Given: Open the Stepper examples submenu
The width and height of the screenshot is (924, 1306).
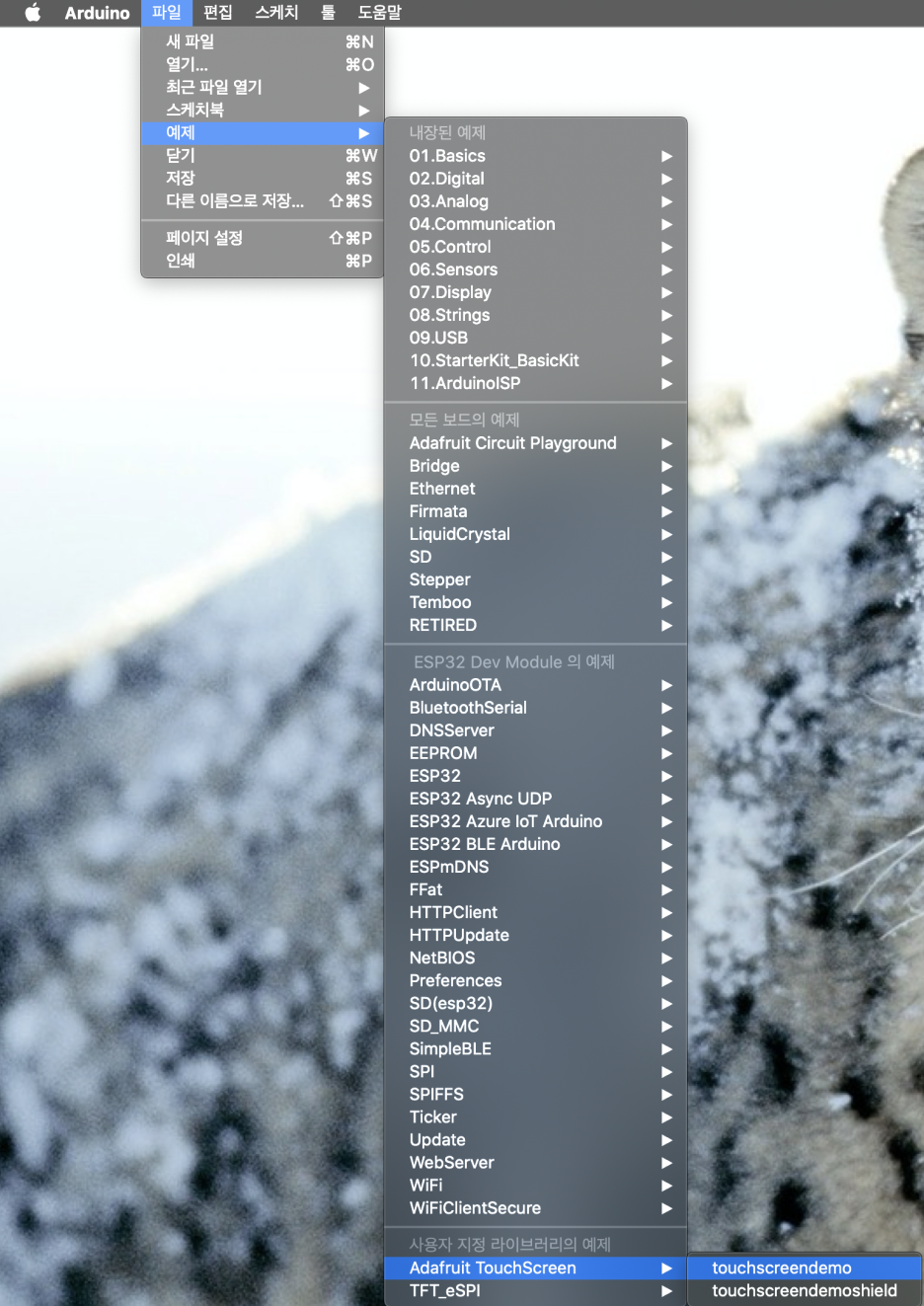Looking at the screenshot, I should pos(536,579).
